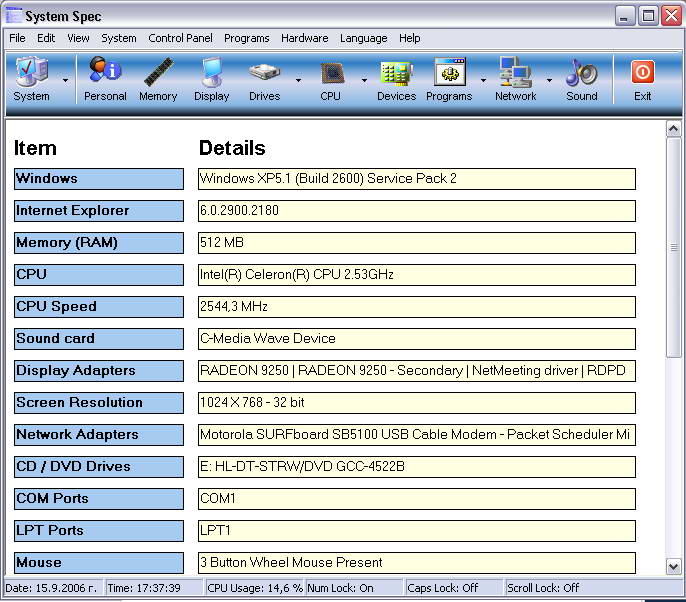Viewport: 686px width, 602px height.
Task: Click the LPT1 details field
Action: click(416, 531)
